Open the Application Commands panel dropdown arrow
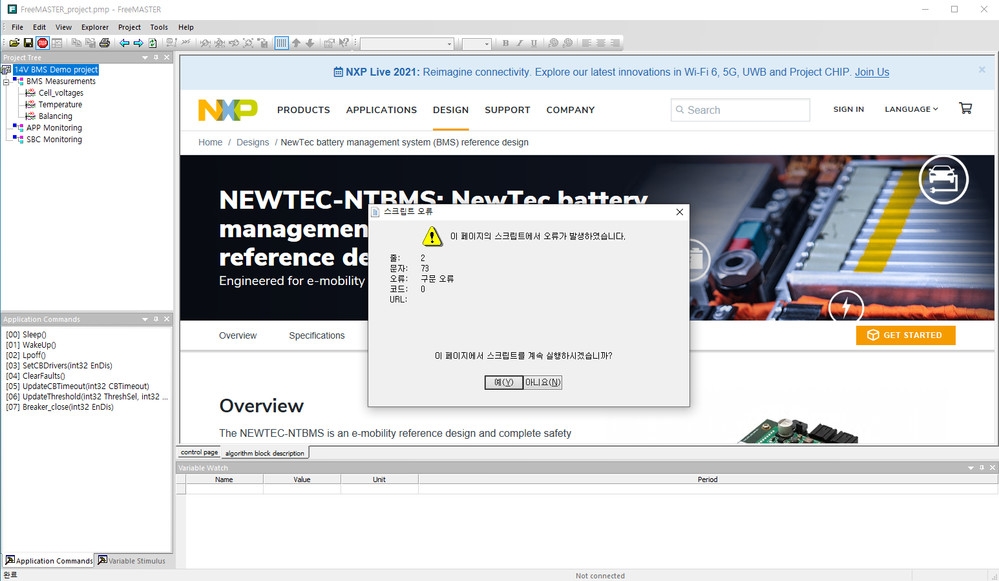Image resolution: width=999 pixels, height=581 pixels. [x=145, y=319]
